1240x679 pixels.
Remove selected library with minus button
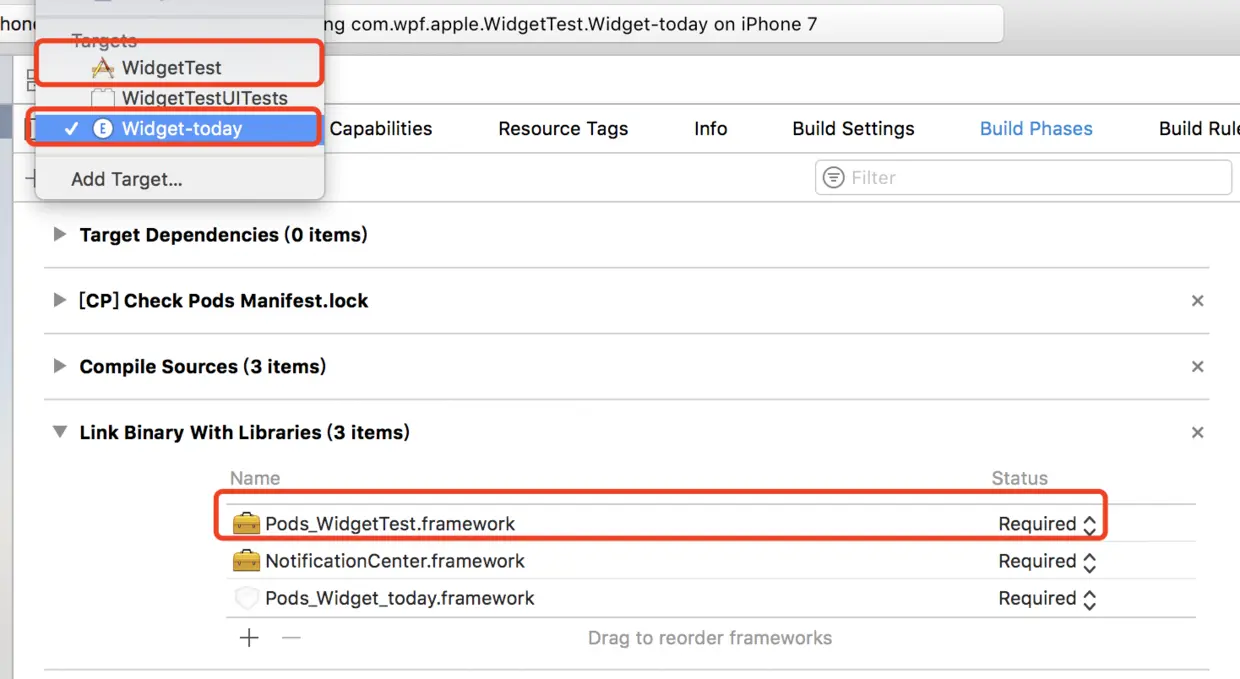tap(291, 638)
